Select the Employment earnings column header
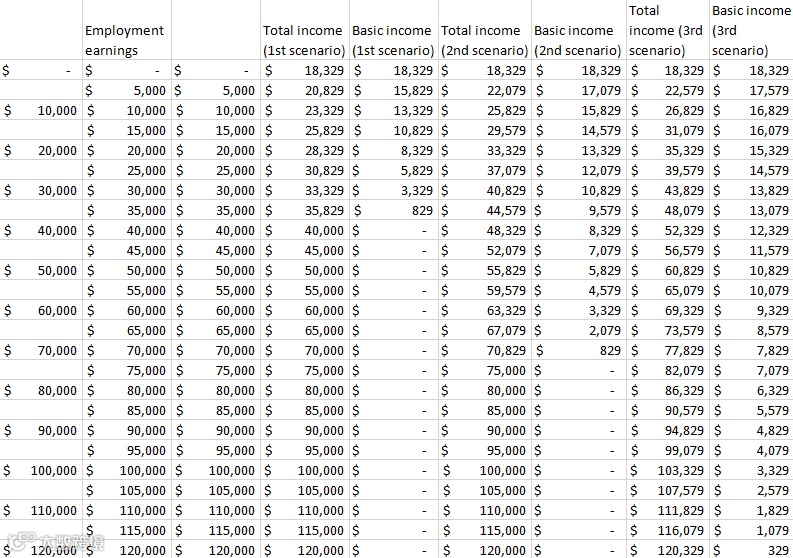 click(124, 40)
